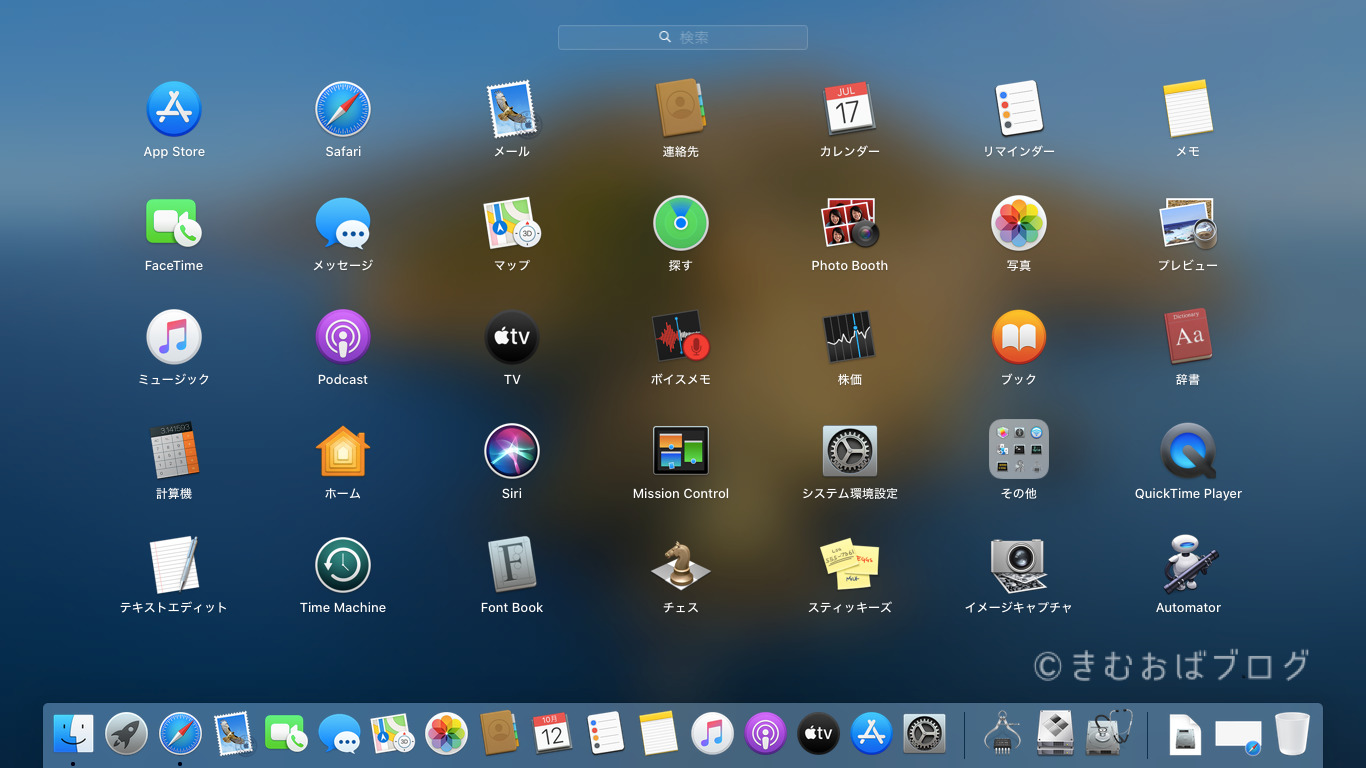Open the Trash in the Dock

(x=1292, y=734)
